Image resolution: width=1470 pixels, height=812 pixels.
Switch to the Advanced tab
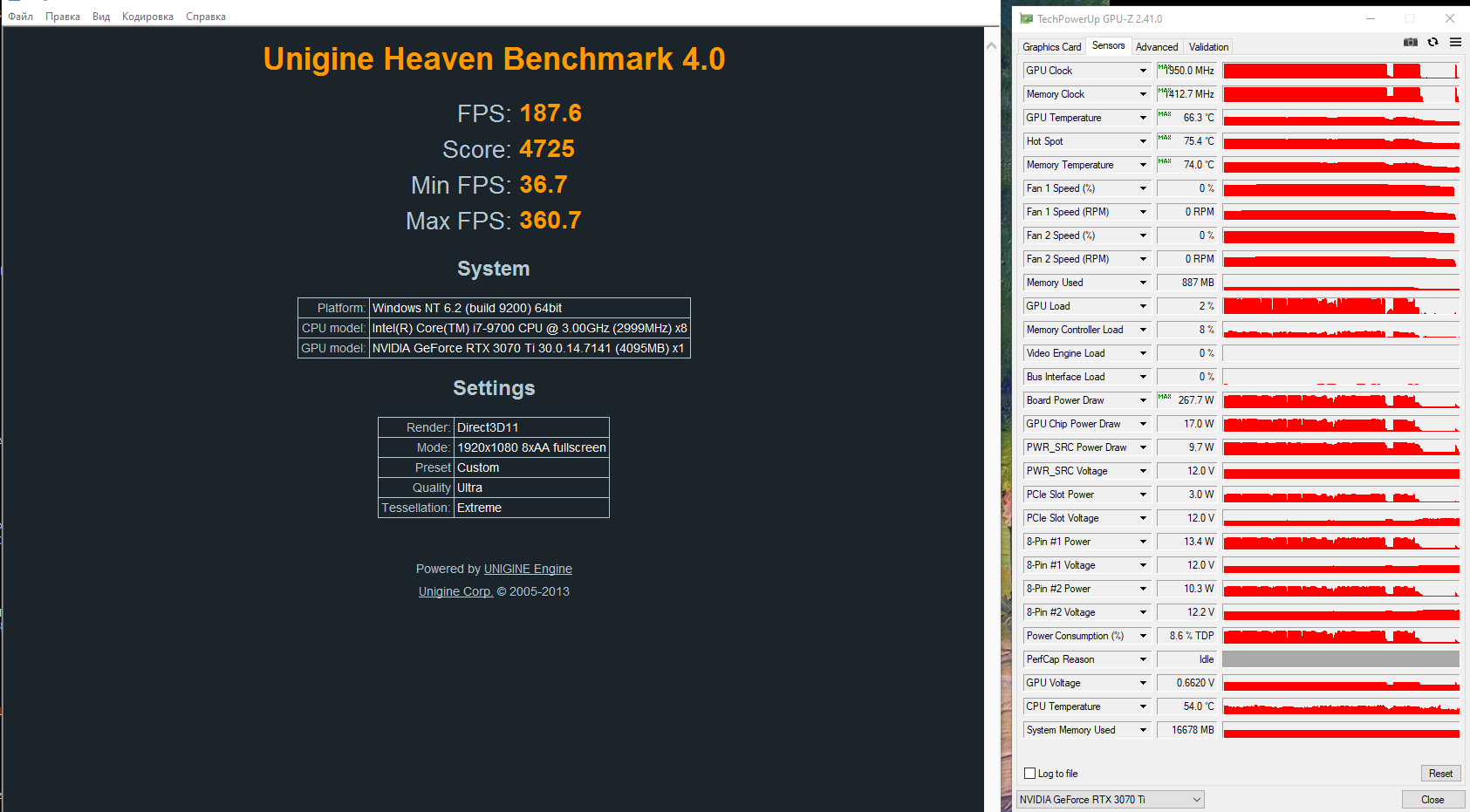tap(1157, 47)
